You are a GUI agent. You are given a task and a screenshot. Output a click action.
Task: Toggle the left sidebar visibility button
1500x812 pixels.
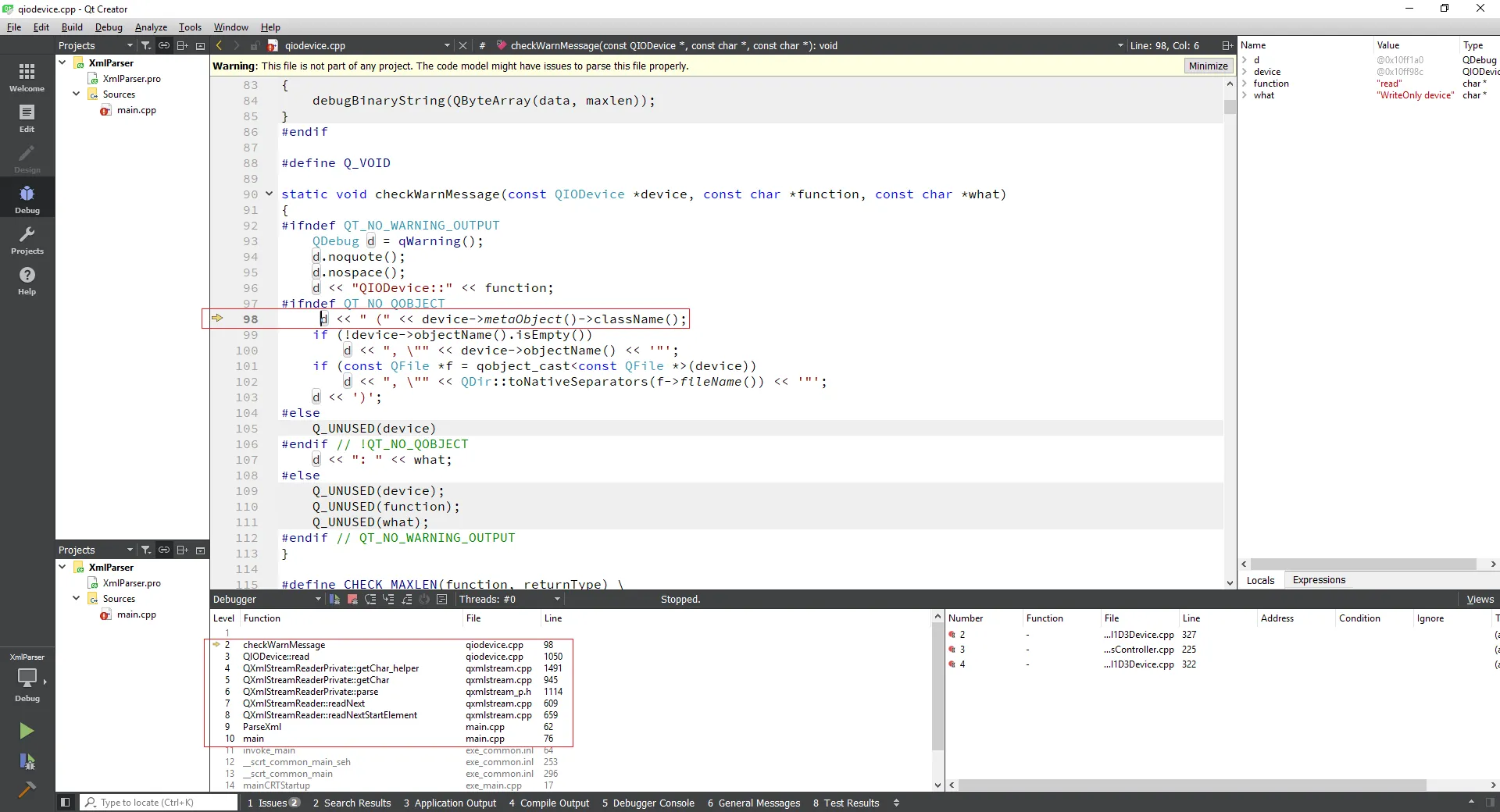(x=66, y=803)
